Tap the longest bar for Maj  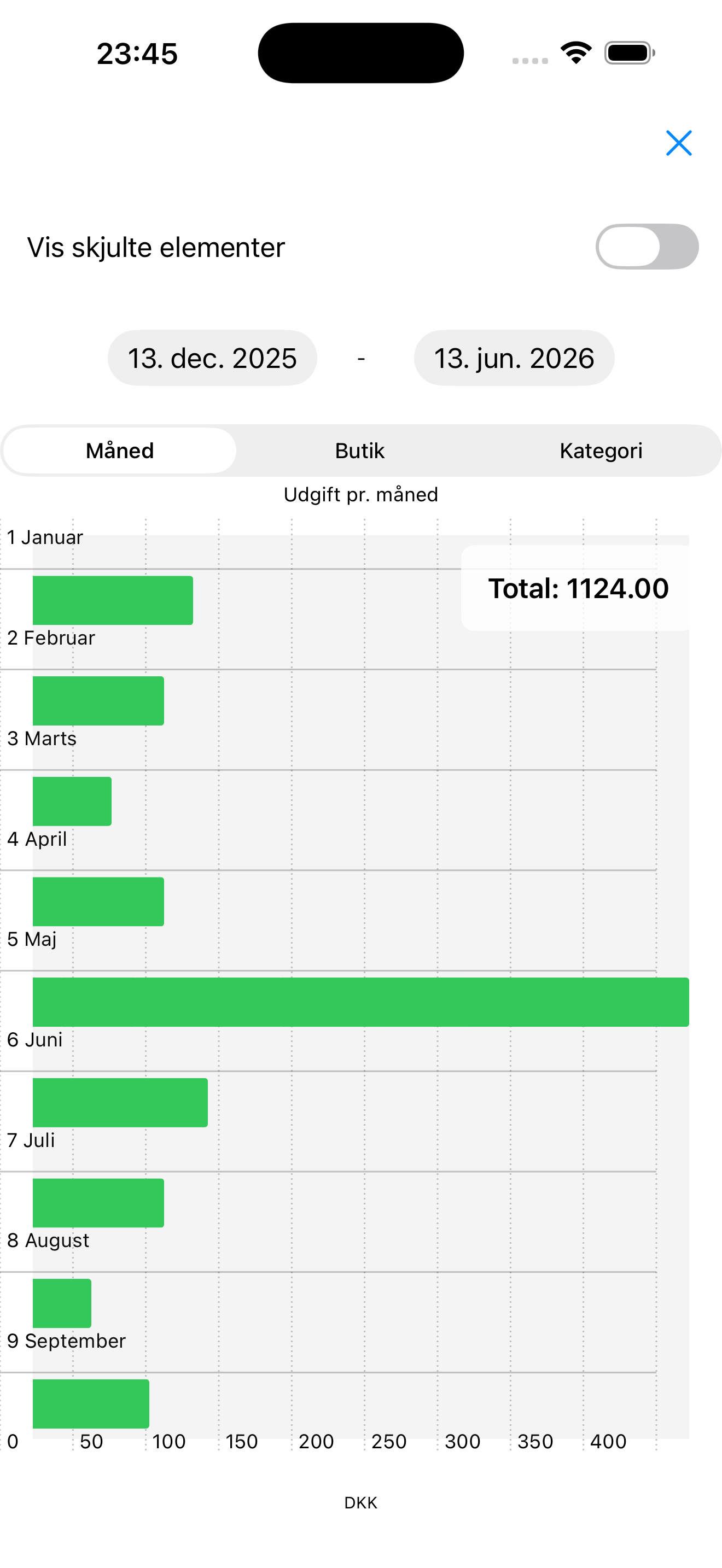(x=360, y=1002)
